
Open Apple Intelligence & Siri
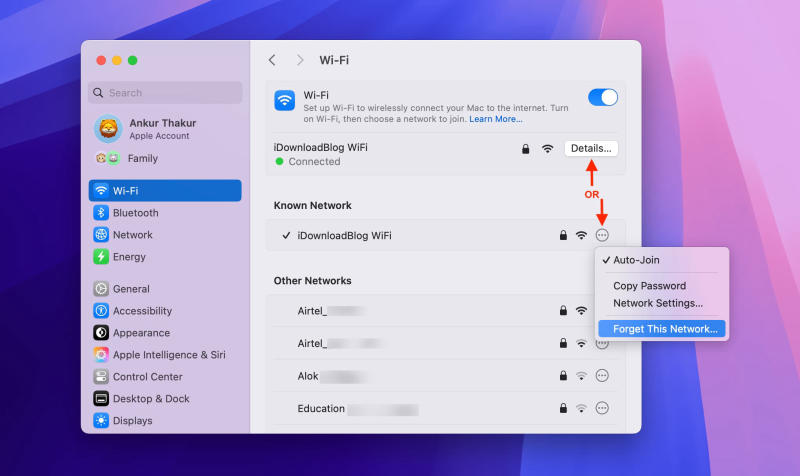168,355
